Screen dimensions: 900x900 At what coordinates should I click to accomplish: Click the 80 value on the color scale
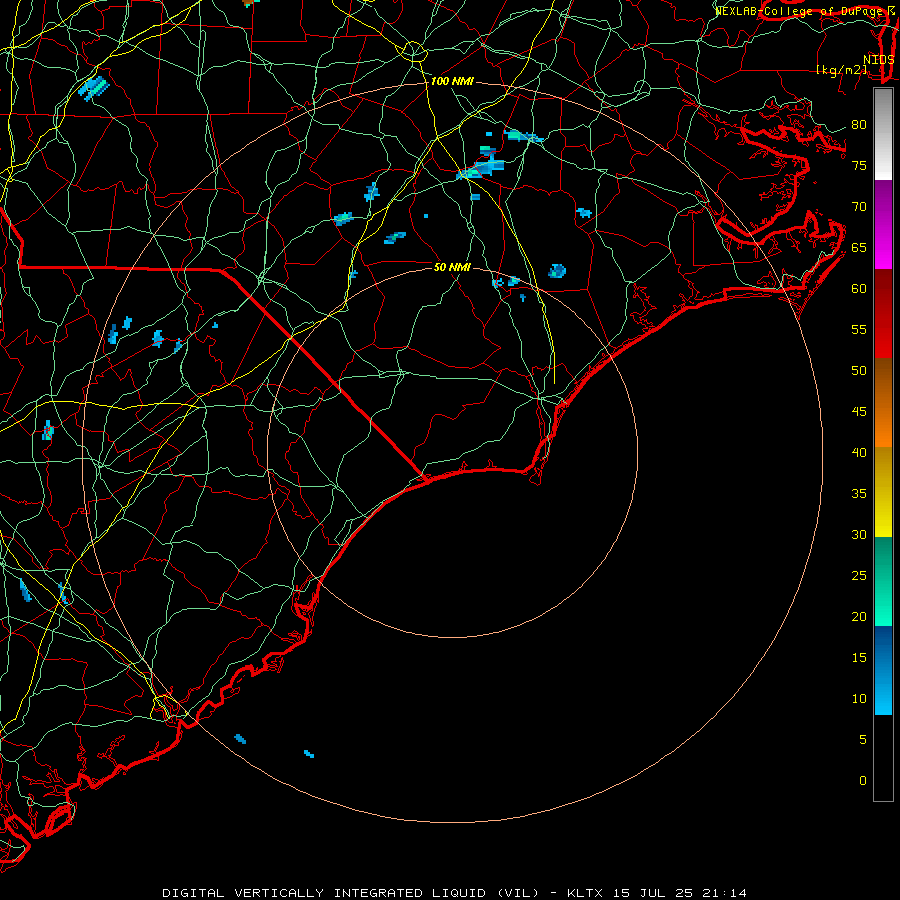point(859,125)
